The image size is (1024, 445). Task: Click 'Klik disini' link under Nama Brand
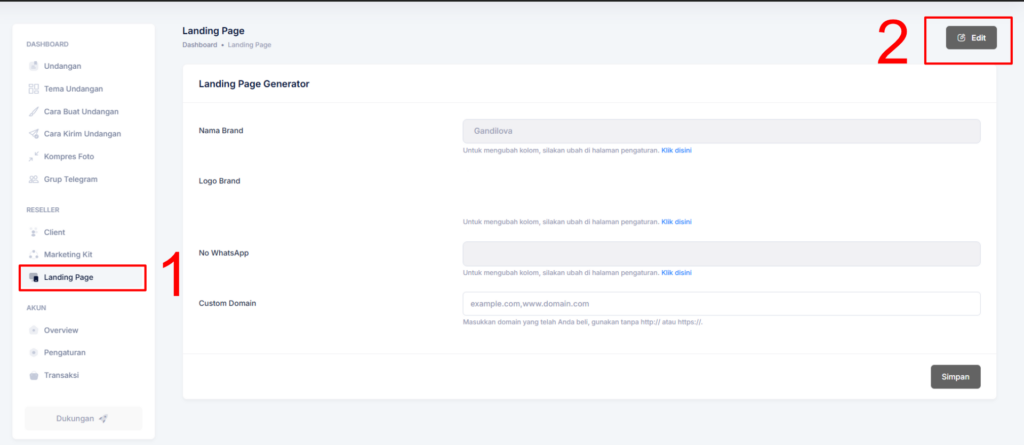pyautogui.click(x=676, y=150)
